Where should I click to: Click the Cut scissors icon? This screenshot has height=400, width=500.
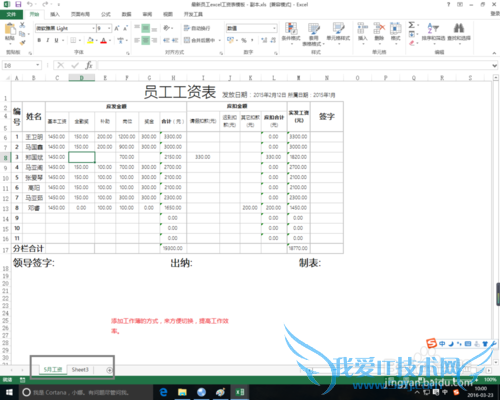(22, 25)
